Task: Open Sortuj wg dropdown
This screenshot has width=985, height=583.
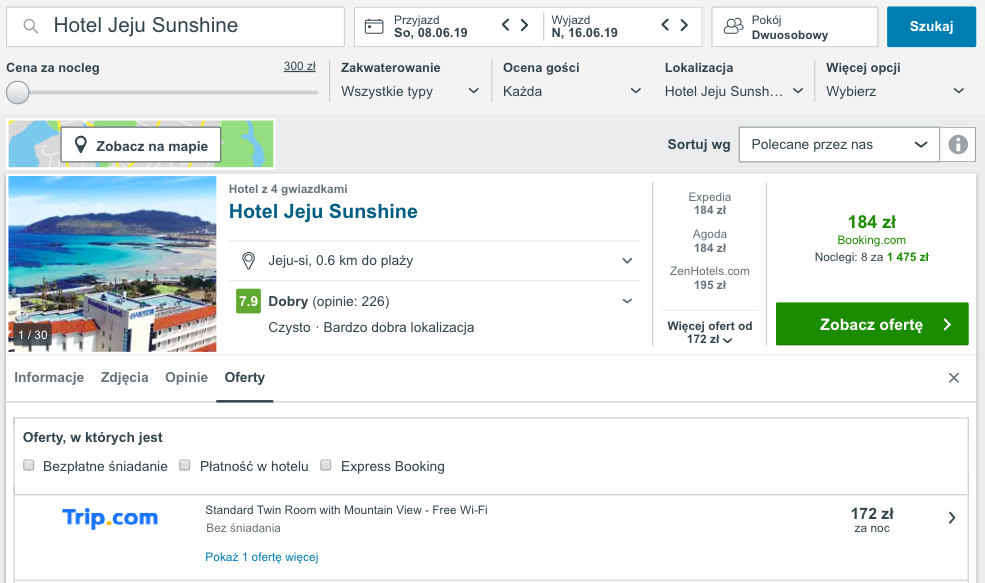Action: 839,144
